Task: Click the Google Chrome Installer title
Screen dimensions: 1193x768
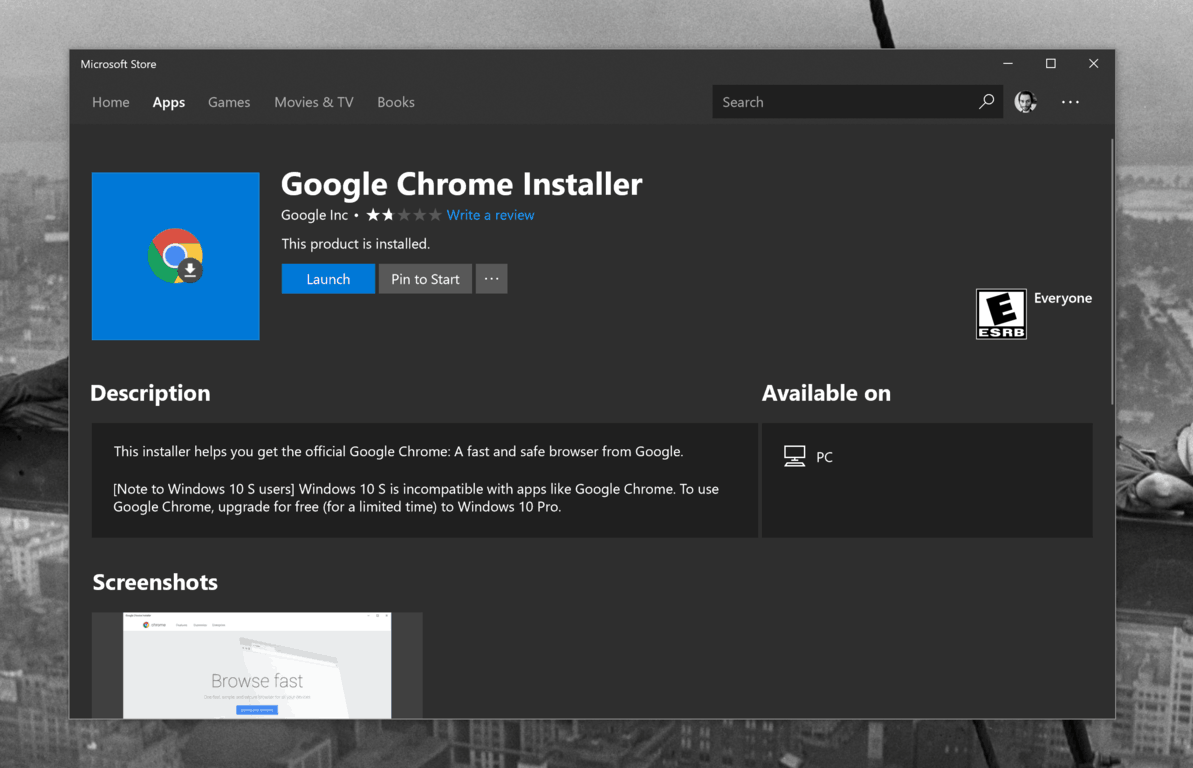Action: pos(461,184)
